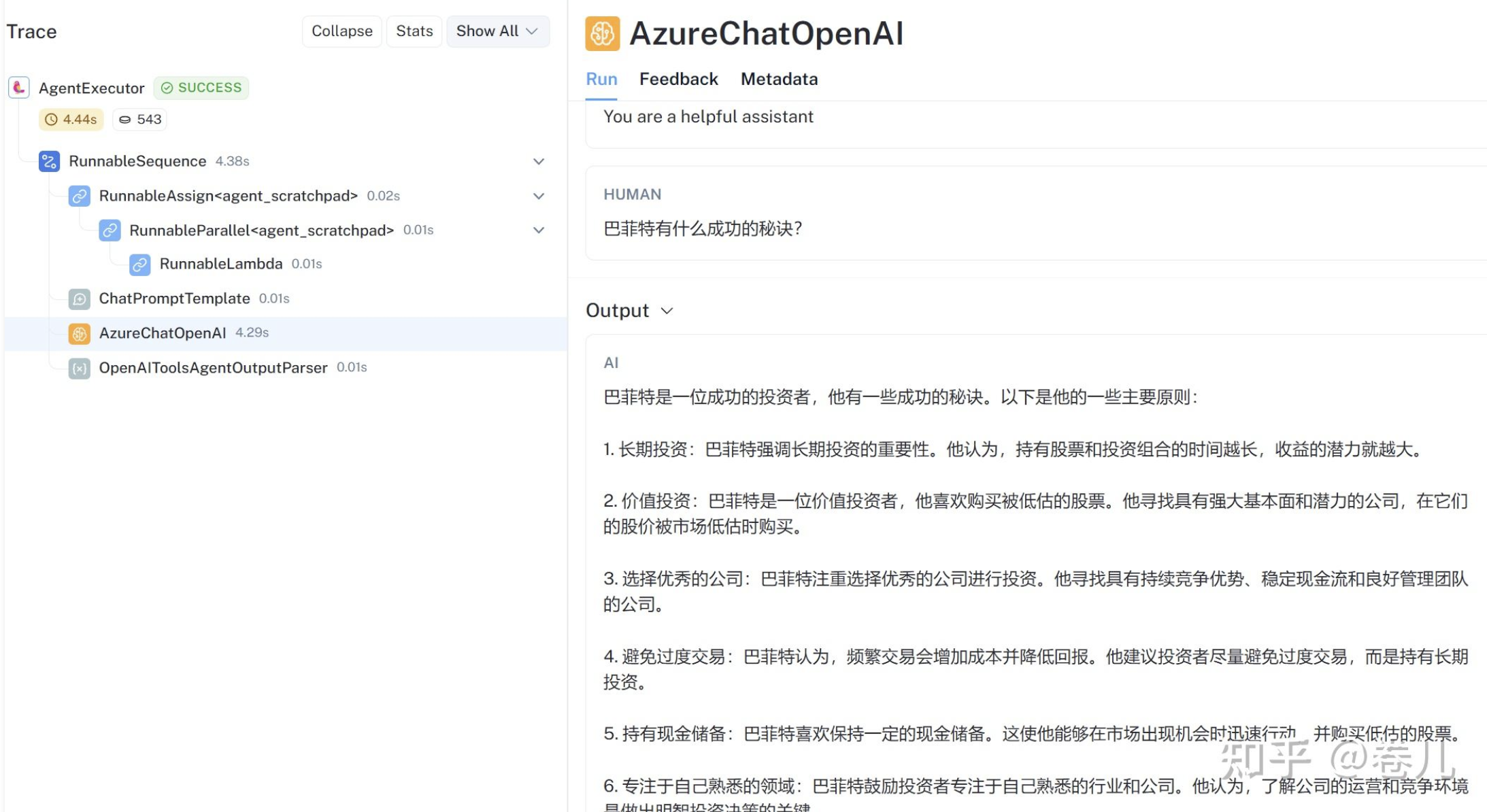The height and width of the screenshot is (812, 1487).
Task: Collapse RunnableParallel agent_scratchpad chevron
Action: [x=539, y=230]
